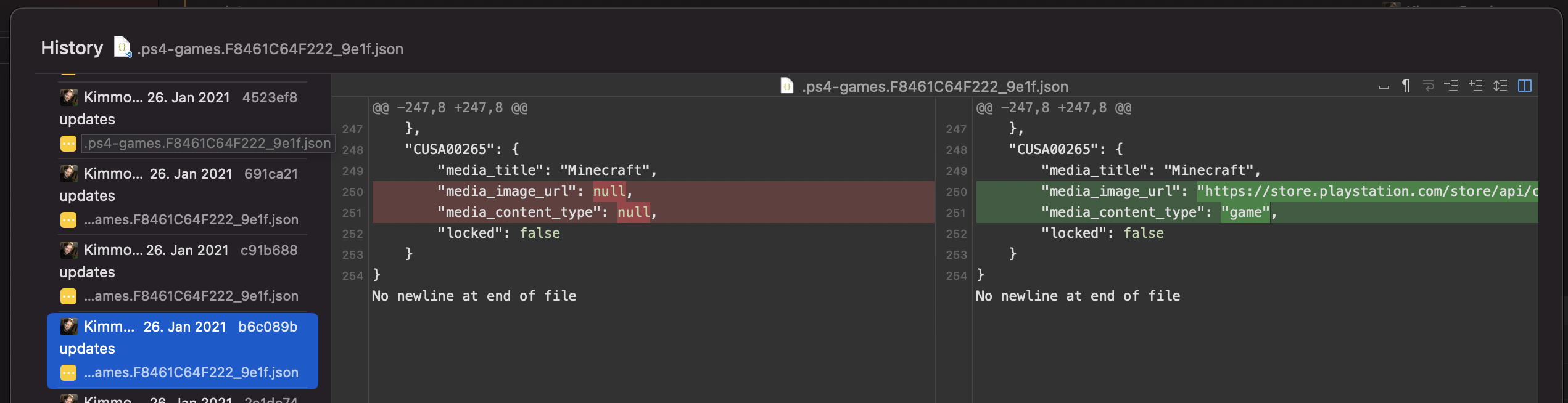
Task: Click the author avatar of commit 4523ef8
Action: [68, 97]
